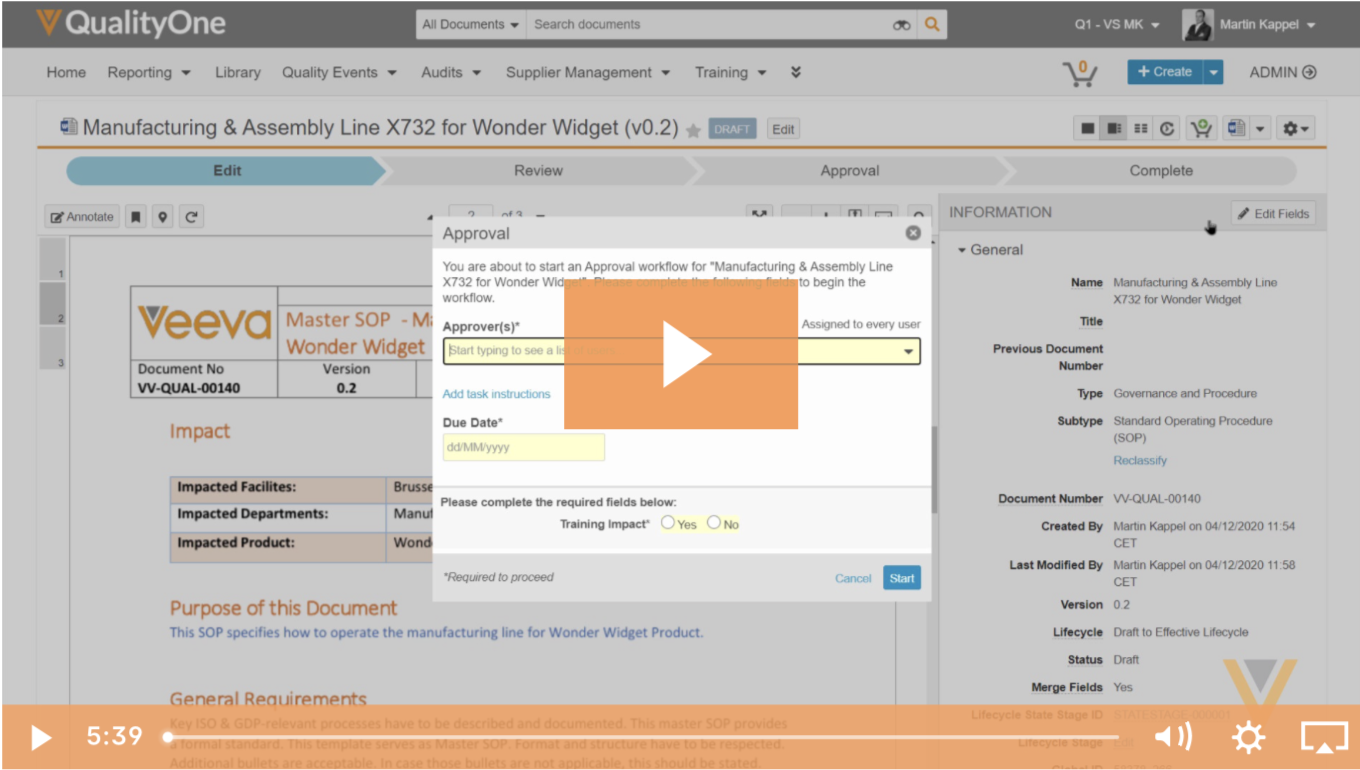Image resolution: width=1360 pixels, height=770 pixels.
Task: Click the bookmark icon in viewer toolbar
Action: pyautogui.click(x=136, y=217)
